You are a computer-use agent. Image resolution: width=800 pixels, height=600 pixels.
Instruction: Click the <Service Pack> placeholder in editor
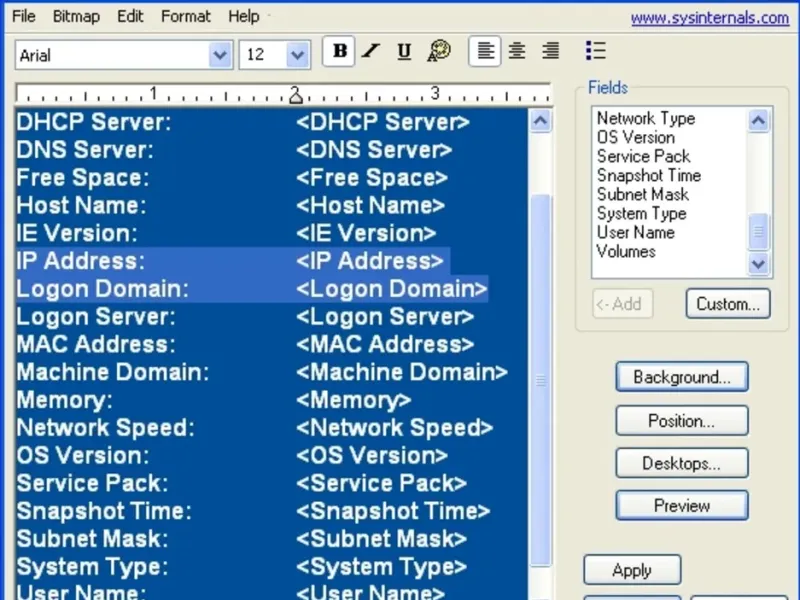381,484
